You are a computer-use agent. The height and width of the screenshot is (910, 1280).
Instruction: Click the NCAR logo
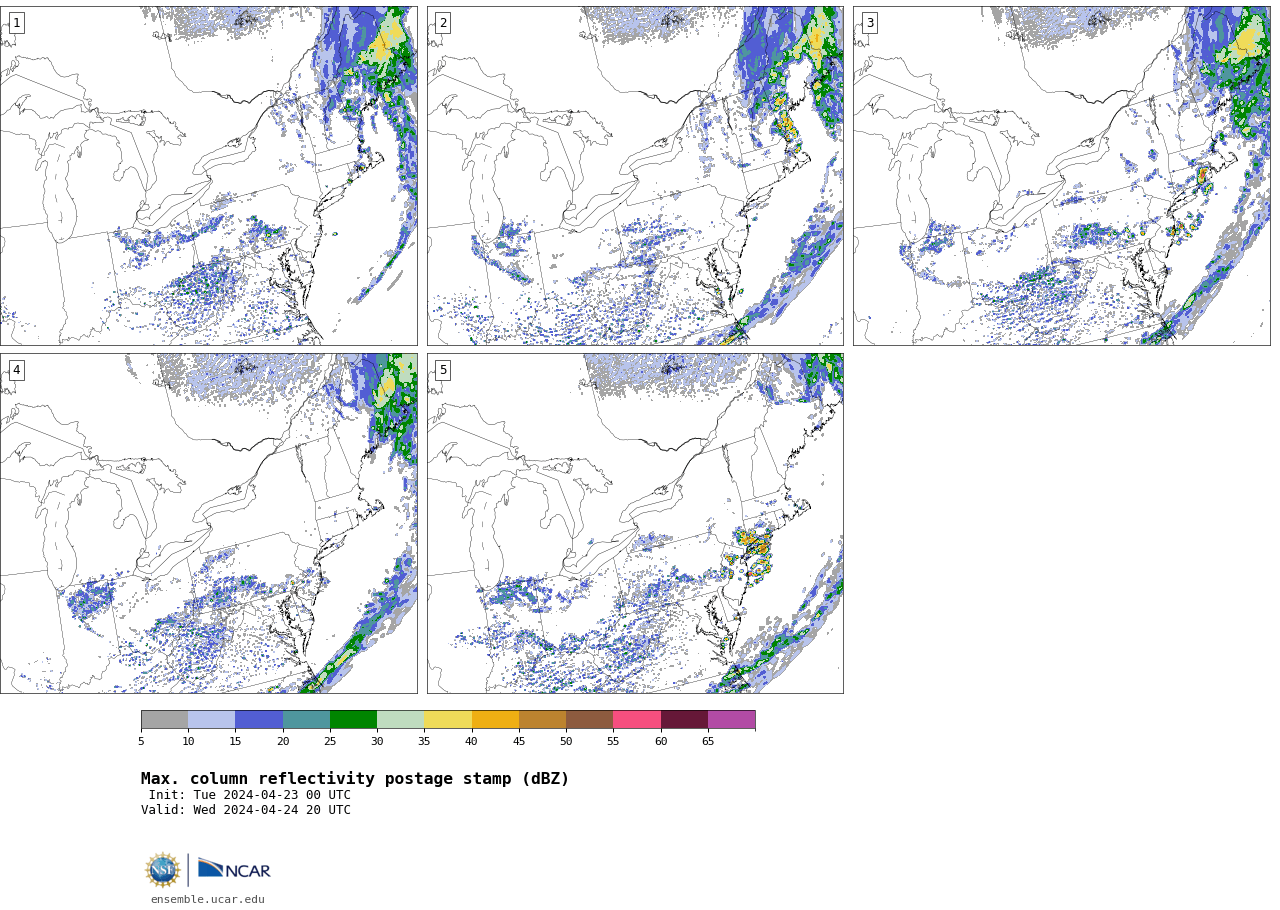pyautogui.click(x=234, y=870)
